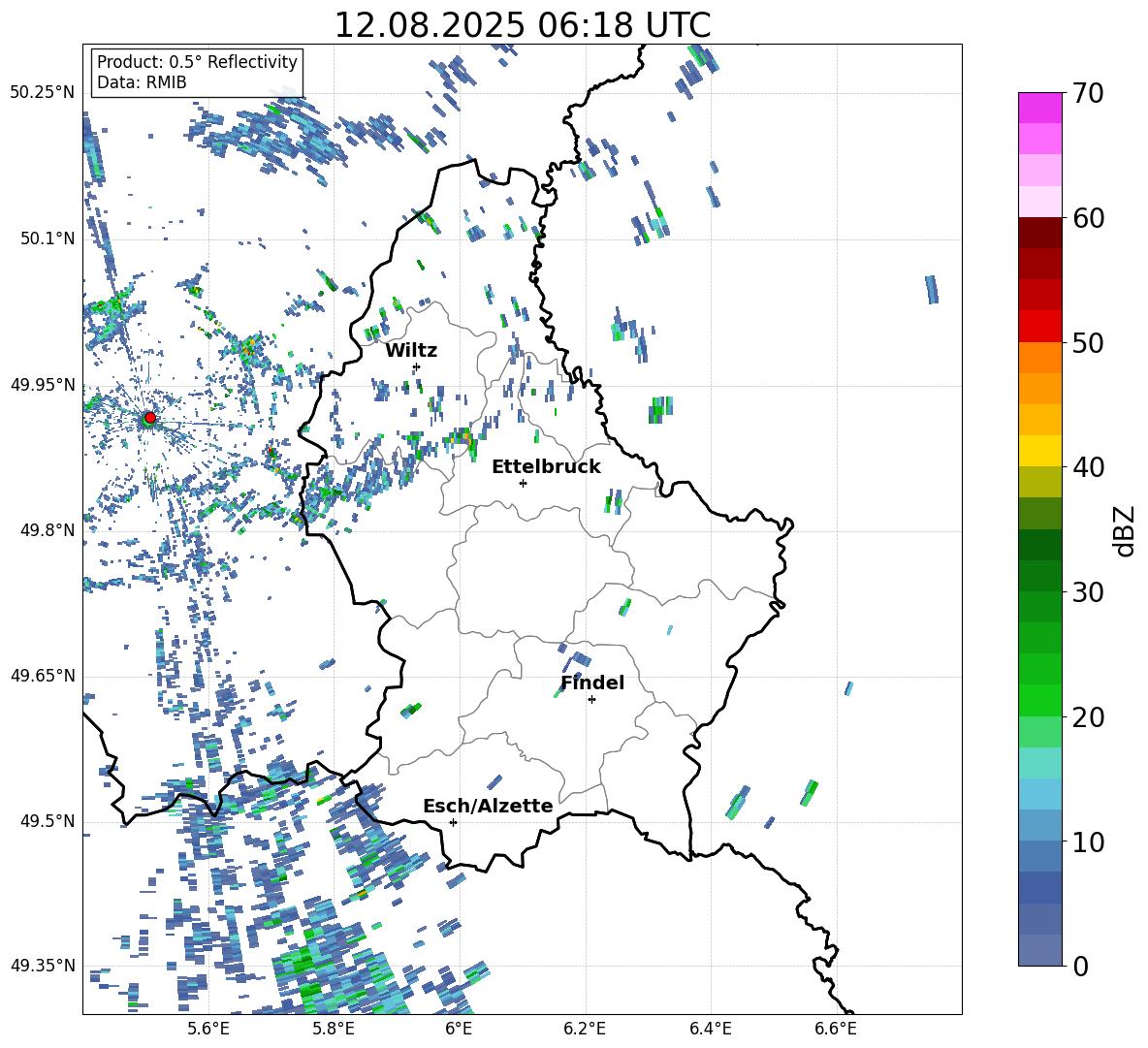Click the latitude label '49.35°N'
This screenshot has width=1148, height=1048.
click(43, 966)
